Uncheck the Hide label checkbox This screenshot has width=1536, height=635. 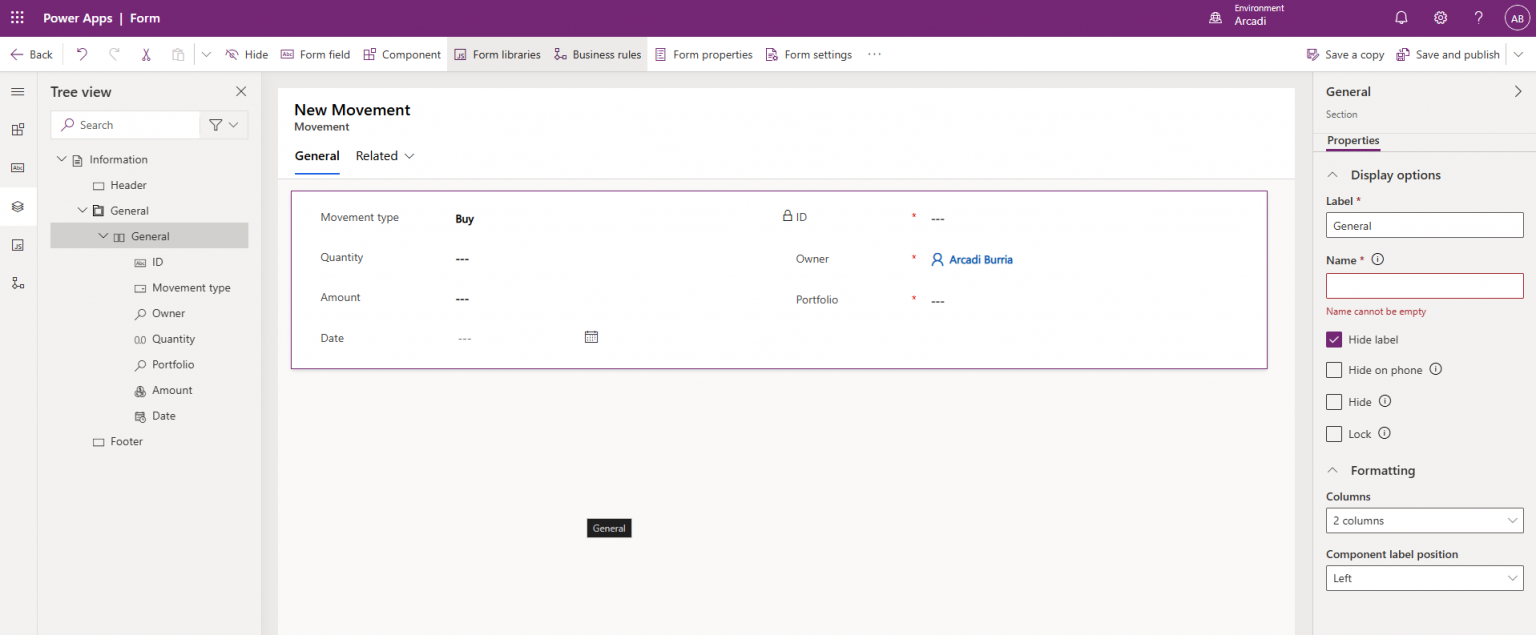[1334, 340]
